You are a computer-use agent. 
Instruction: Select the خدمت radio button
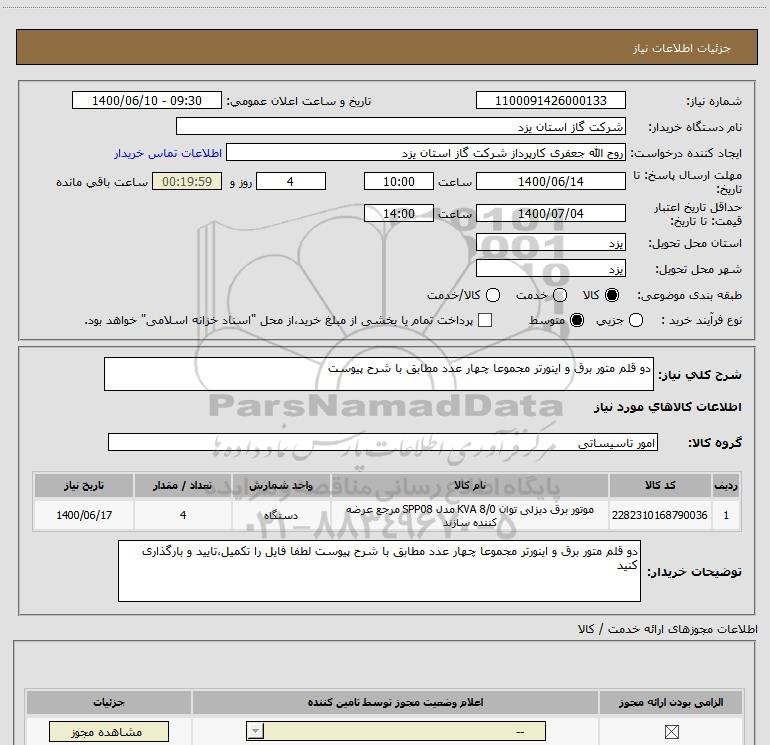[560, 295]
